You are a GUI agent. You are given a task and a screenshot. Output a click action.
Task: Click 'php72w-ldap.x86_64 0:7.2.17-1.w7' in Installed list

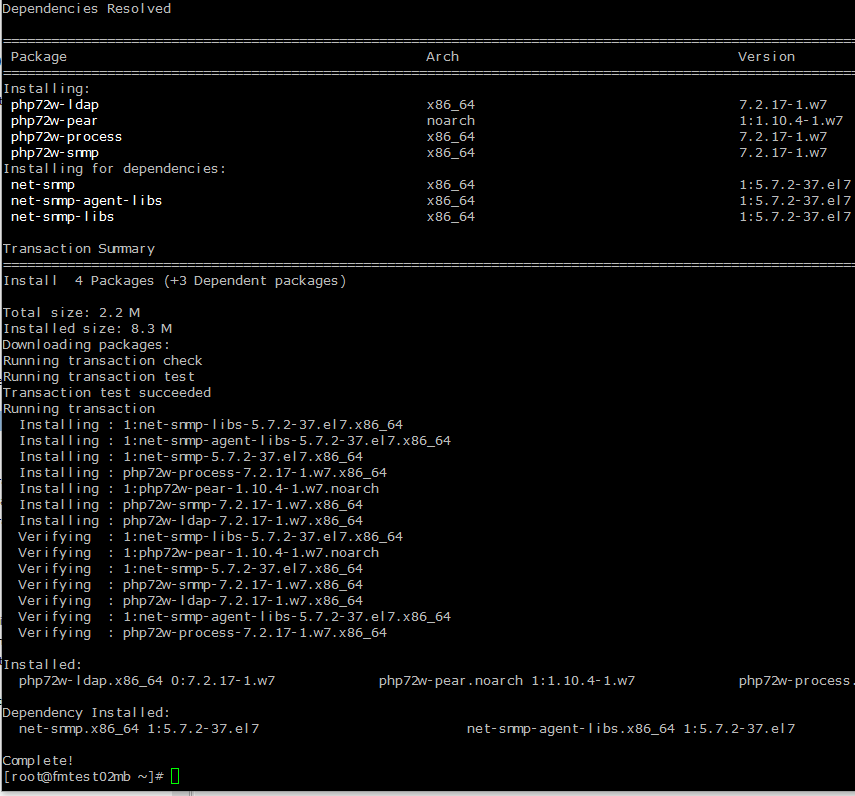point(147,681)
